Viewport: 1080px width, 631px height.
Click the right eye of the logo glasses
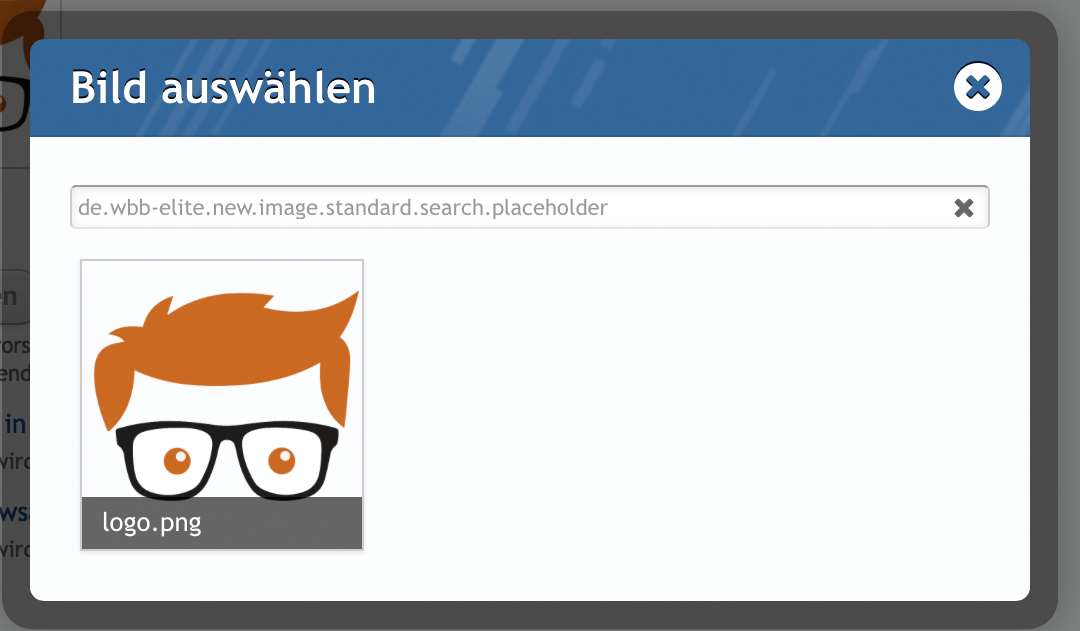point(281,459)
